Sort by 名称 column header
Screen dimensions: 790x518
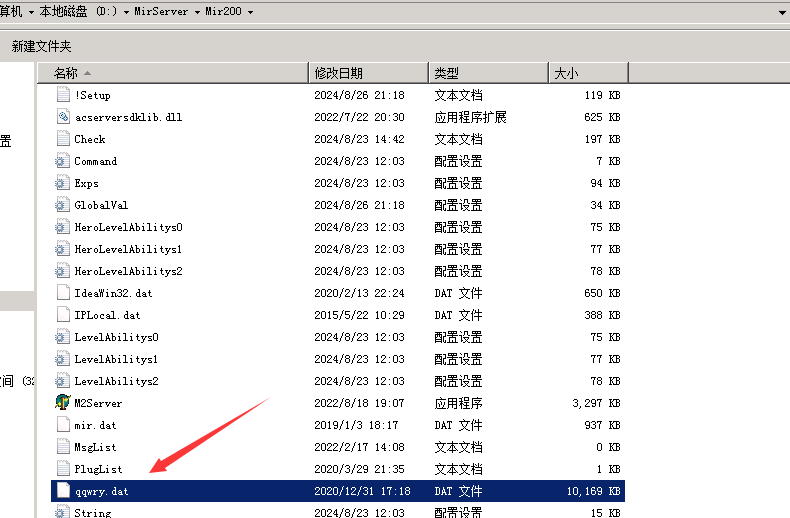point(173,73)
